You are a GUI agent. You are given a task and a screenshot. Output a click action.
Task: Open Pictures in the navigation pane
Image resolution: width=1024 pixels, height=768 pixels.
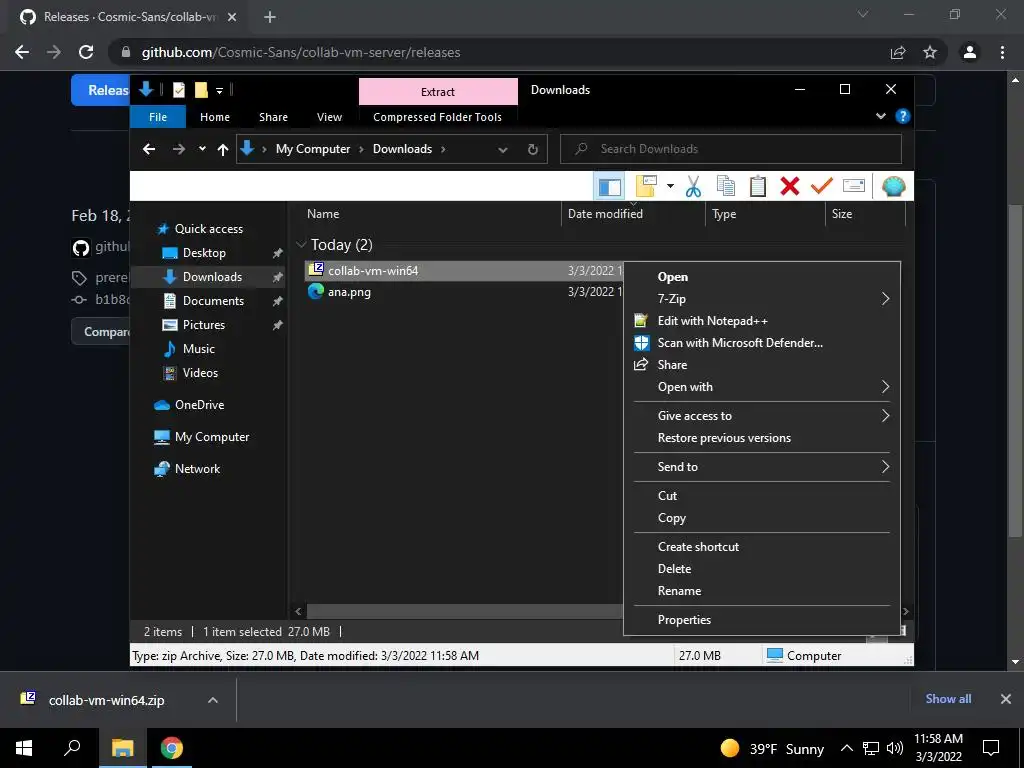tap(204, 325)
